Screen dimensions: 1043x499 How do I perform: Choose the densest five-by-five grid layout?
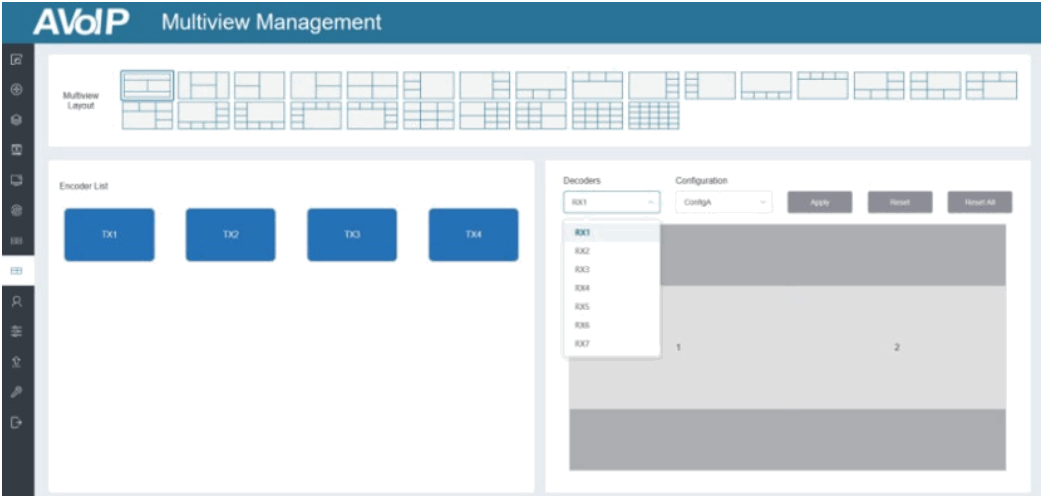(x=654, y=115)
